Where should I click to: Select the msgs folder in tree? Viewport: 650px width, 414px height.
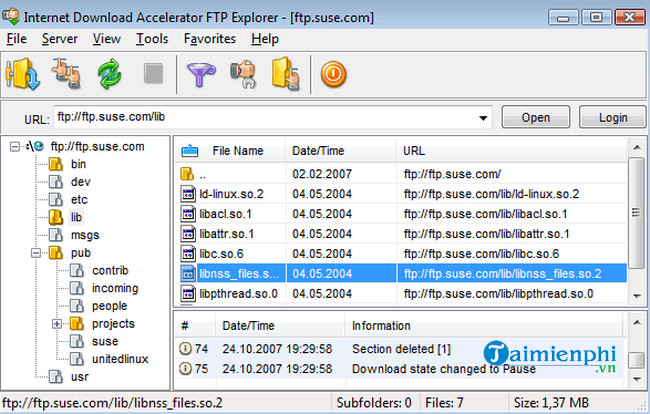85,235
